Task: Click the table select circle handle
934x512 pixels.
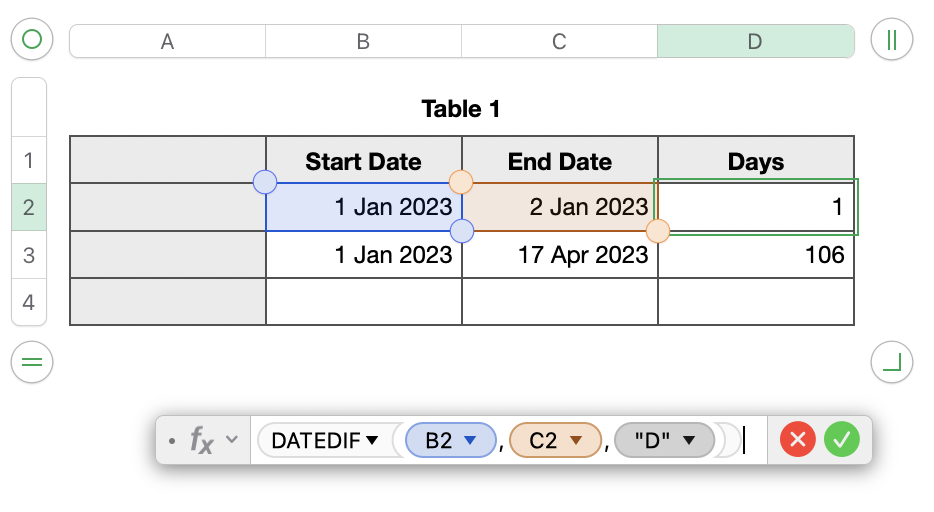Action: pos(32,40)
